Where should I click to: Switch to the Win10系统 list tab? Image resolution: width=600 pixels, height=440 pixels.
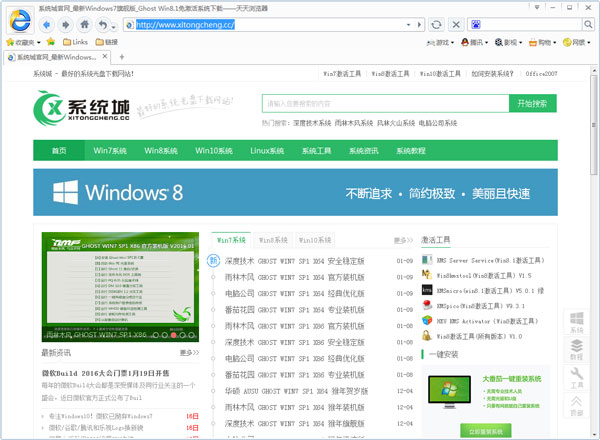point(315,240)
